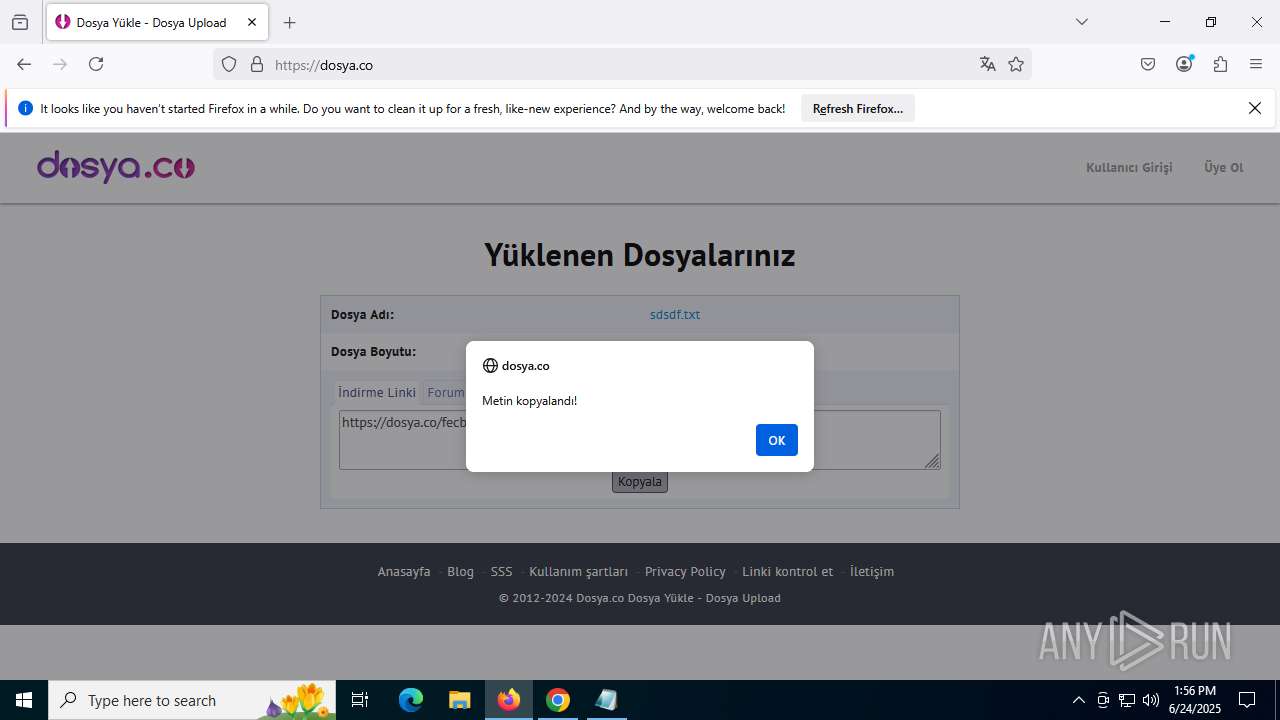Open the SSS footer link

[x=501, y=571]
